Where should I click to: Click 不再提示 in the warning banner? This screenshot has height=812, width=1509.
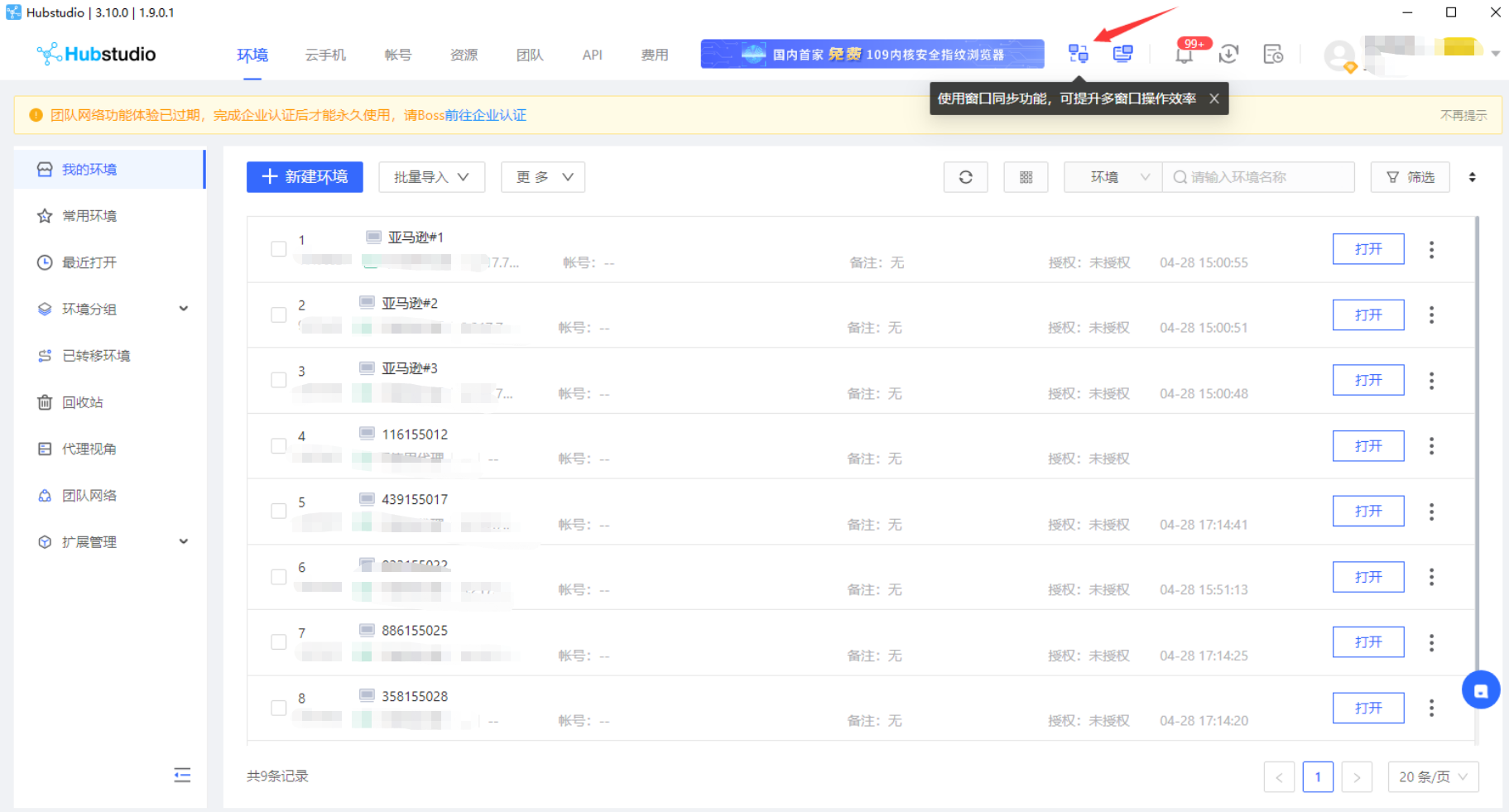pos(1463,115)
